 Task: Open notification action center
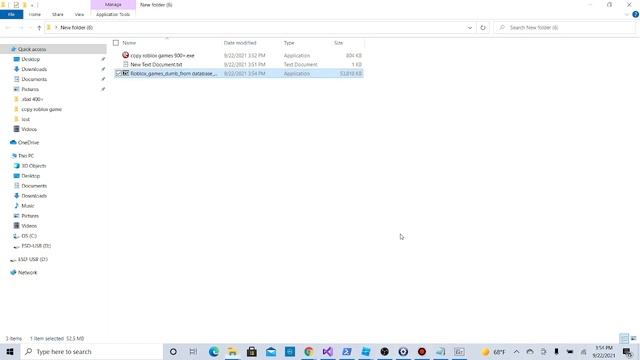(627, 352)
